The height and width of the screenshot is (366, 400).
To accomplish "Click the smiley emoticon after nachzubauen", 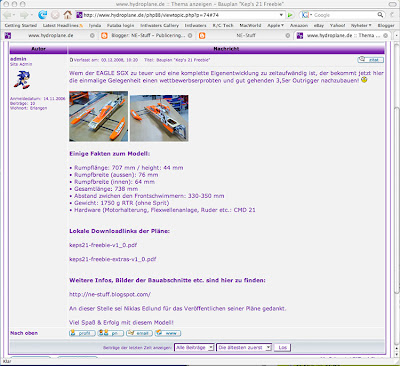I will click(x=364, y=80).
